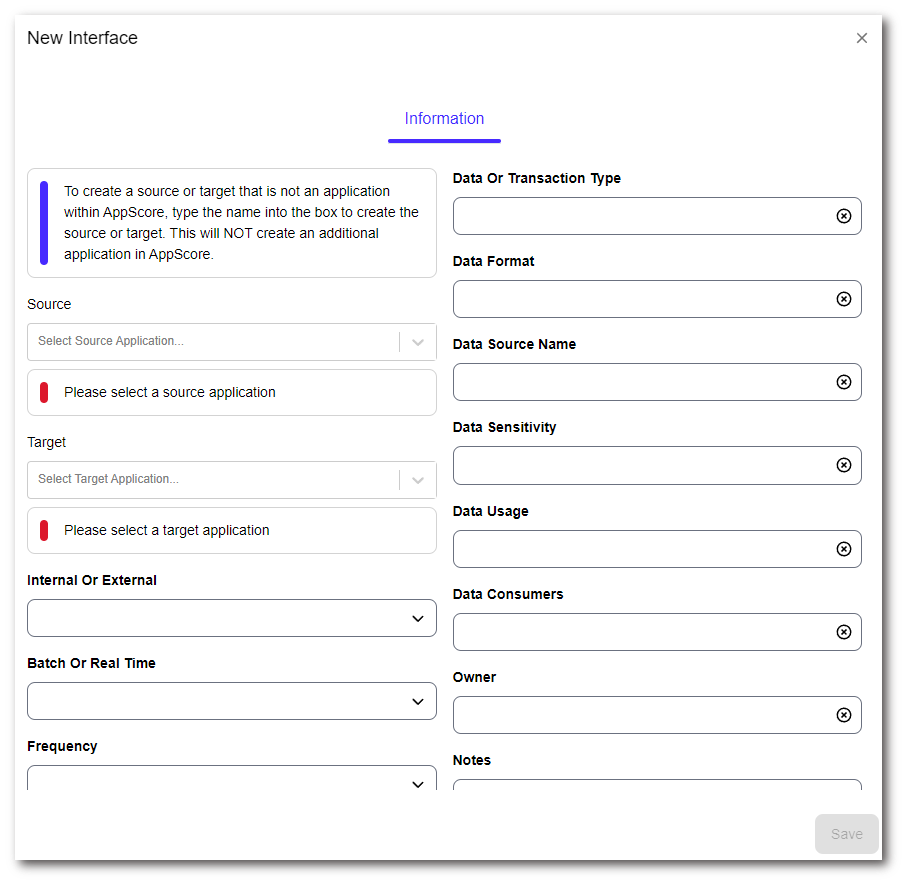Click the Save button

[846, 834]
